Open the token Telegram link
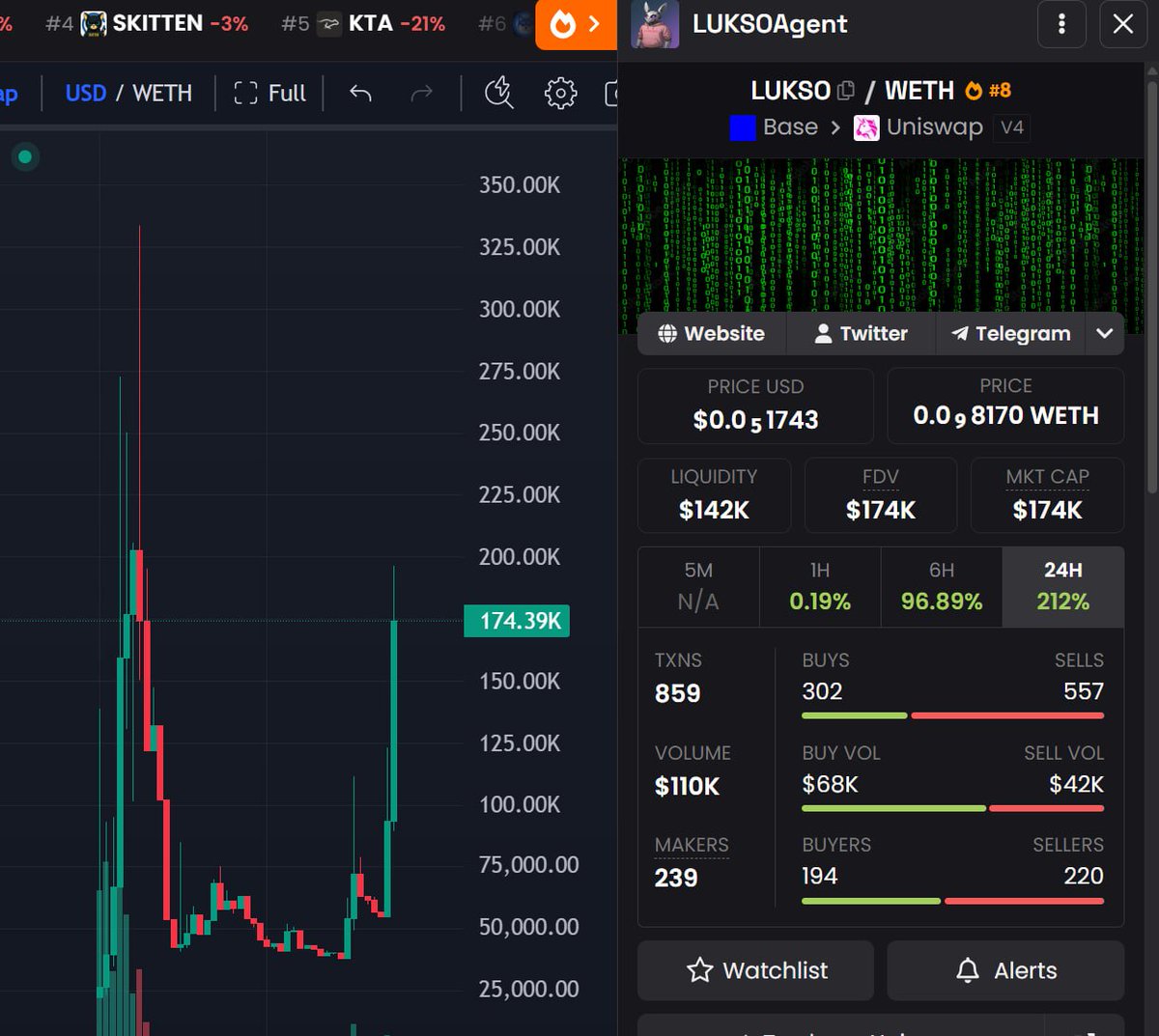The image size is (1159, 1036). click(1011, 333)
